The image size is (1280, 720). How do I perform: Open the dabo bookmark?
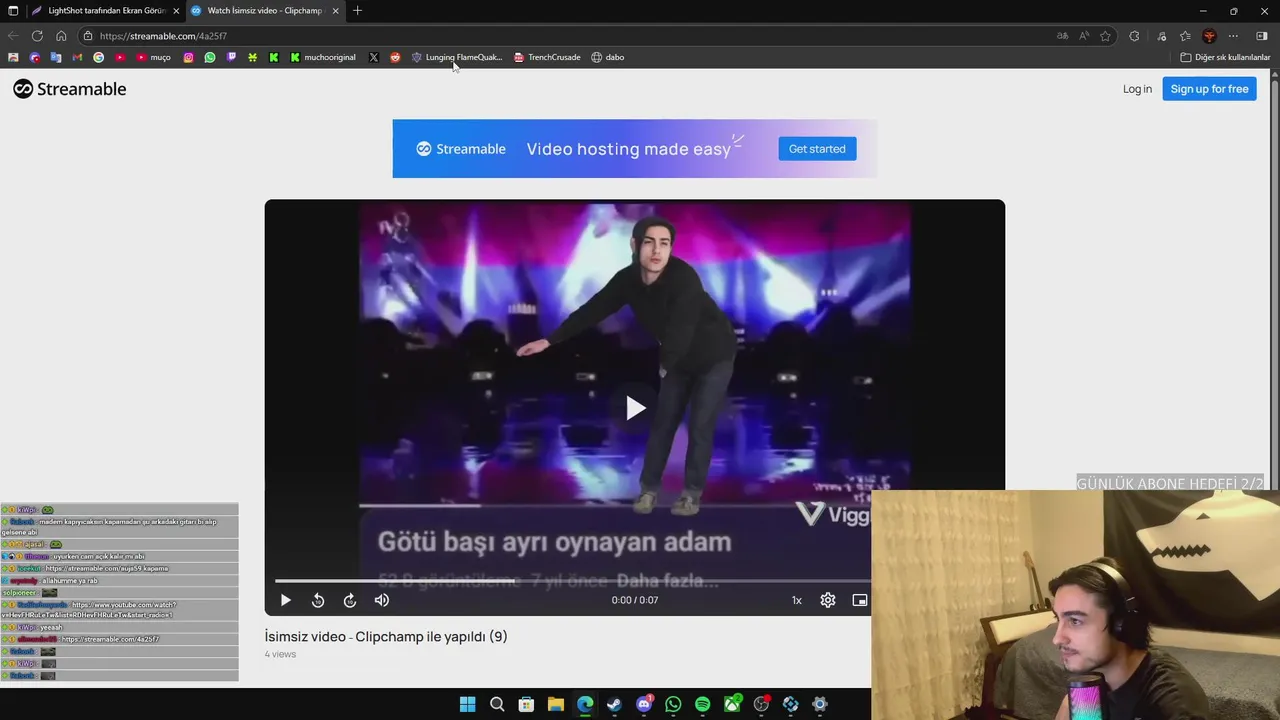pyautogui.click(x=607, y=57)
